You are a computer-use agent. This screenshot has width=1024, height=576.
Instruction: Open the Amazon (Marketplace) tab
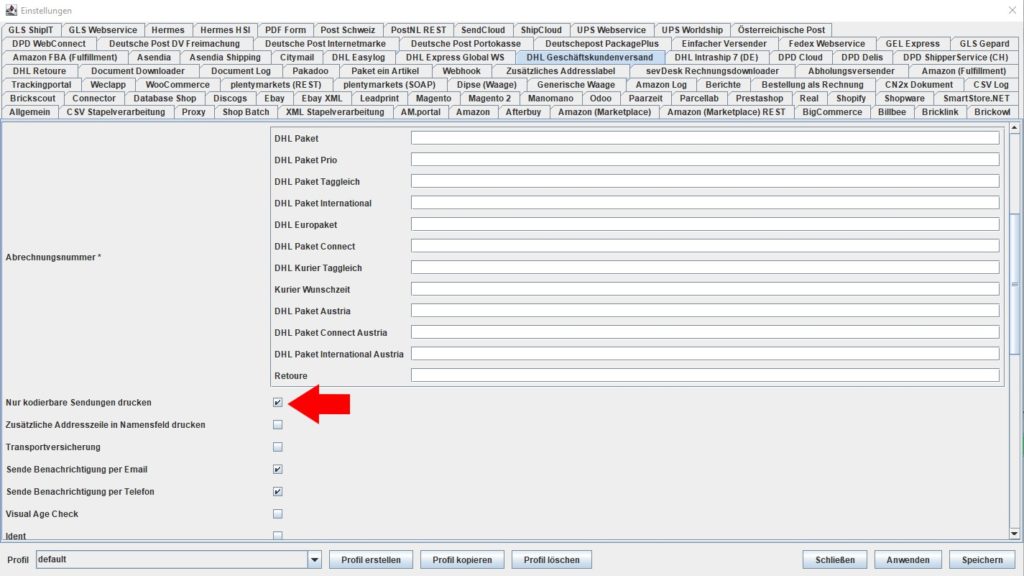point(604,112)
